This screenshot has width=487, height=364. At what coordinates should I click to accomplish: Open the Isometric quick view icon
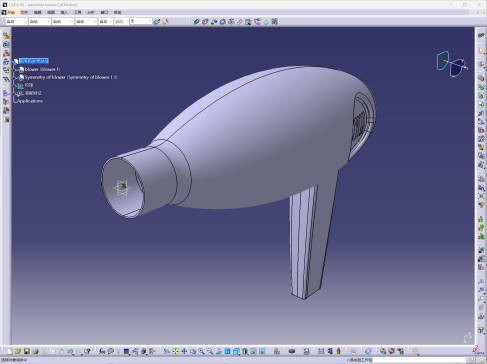coord(236,351)
